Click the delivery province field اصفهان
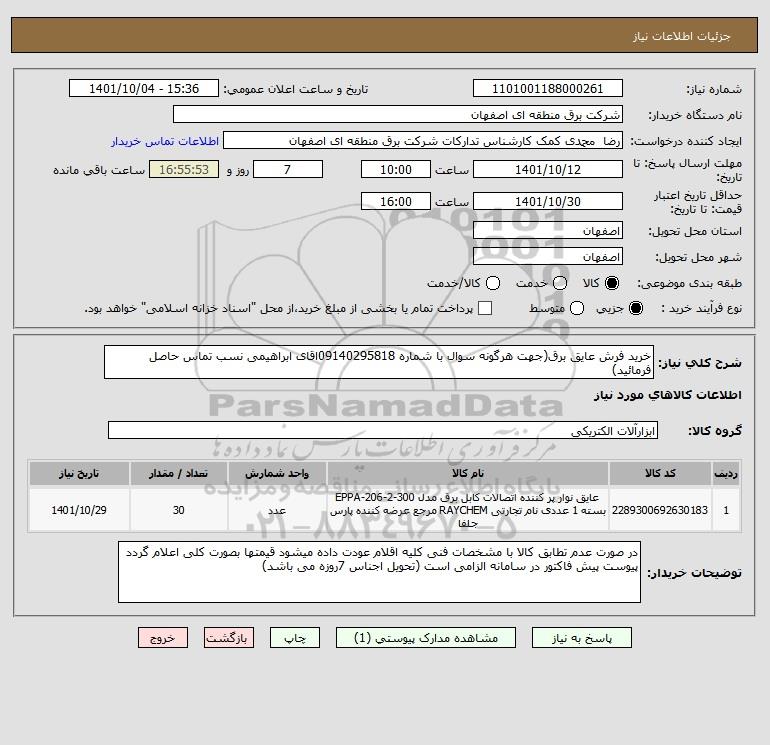Screen dimensions: 770x745 [x=548, y=230]
